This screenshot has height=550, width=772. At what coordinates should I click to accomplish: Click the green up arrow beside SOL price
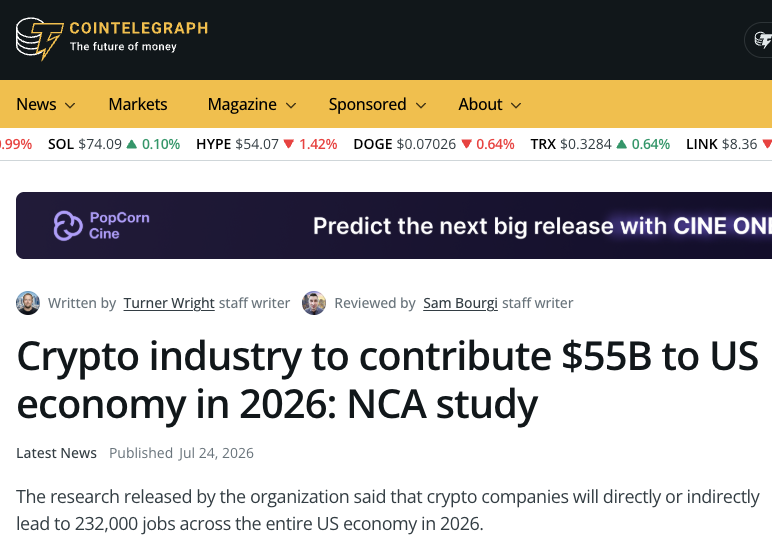[x=131, y=144]
